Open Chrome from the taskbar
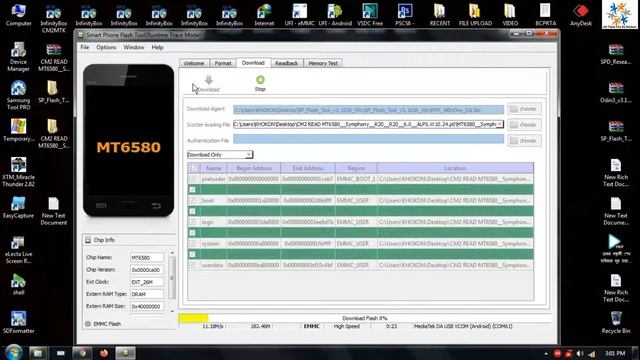This screenshot has width=640, height=360. (x=82, y=353)
